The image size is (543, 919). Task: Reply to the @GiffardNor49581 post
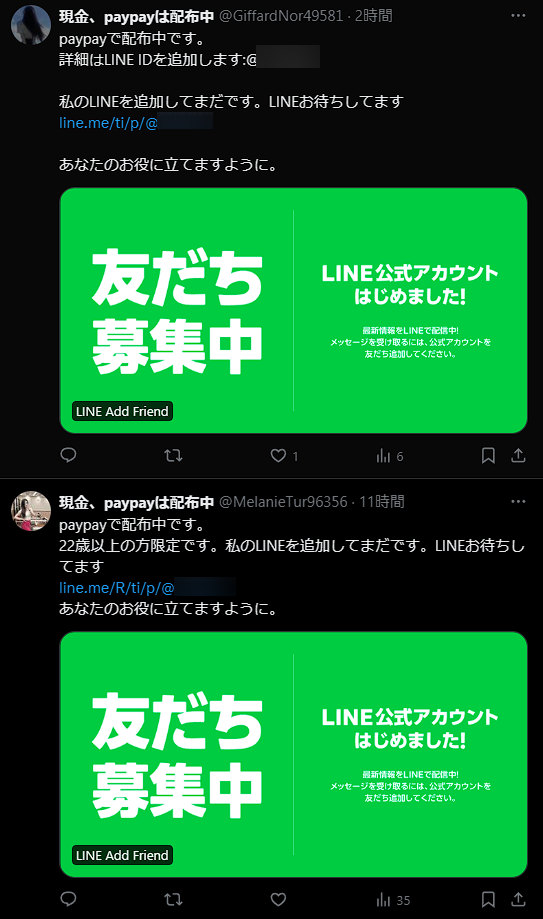pos(69,455)
